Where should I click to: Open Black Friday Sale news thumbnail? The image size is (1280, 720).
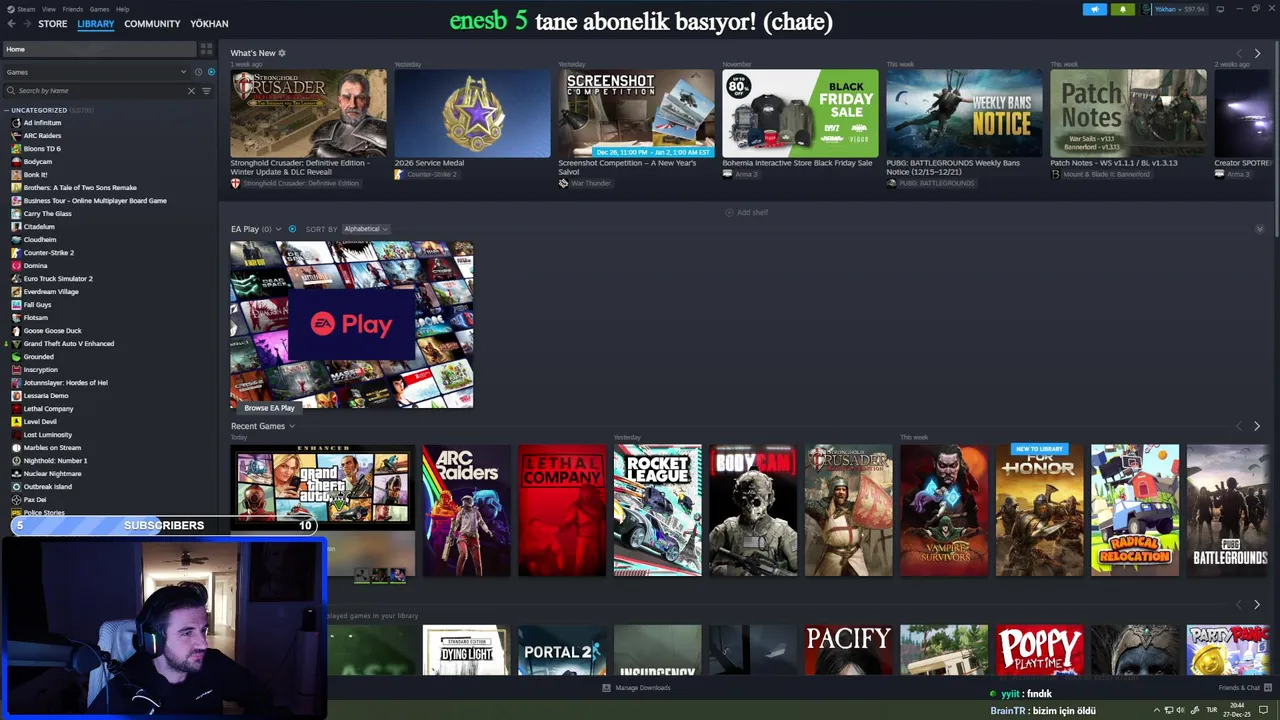tap(800, 114)
